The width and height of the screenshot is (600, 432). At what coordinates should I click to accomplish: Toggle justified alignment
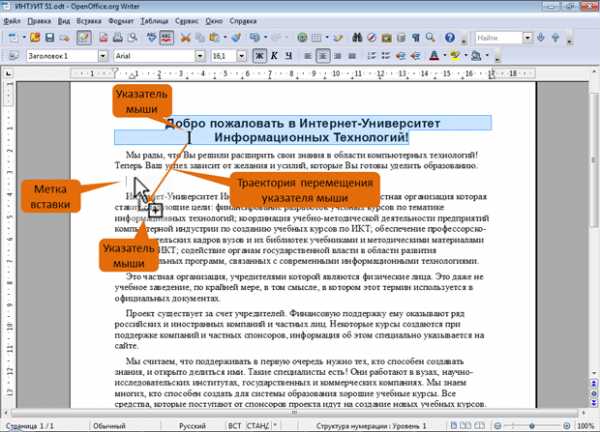click(352, 56)
